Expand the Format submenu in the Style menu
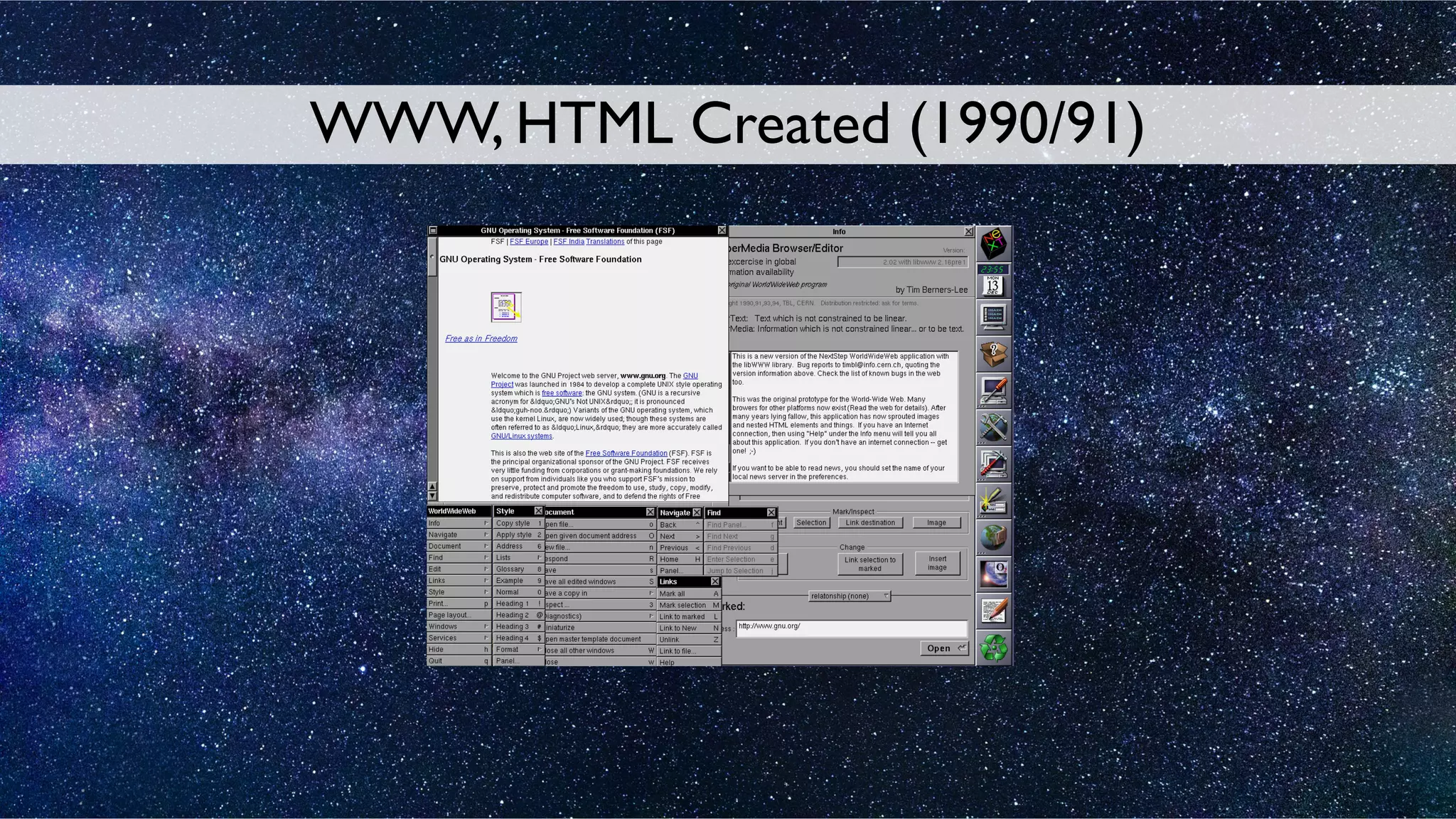The width and height of the screenshot is (1456, 819). tap(519, 649)
